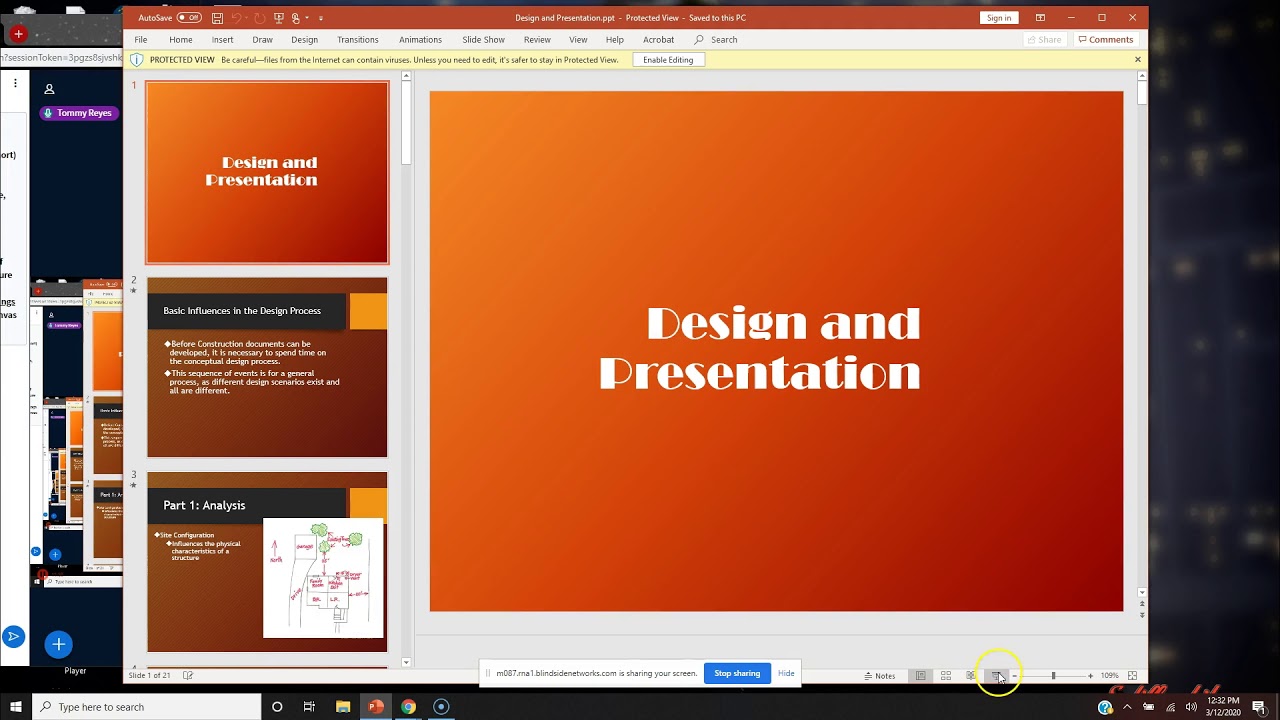
Task: Switch to Reading View icon
Action: [971, 676]
